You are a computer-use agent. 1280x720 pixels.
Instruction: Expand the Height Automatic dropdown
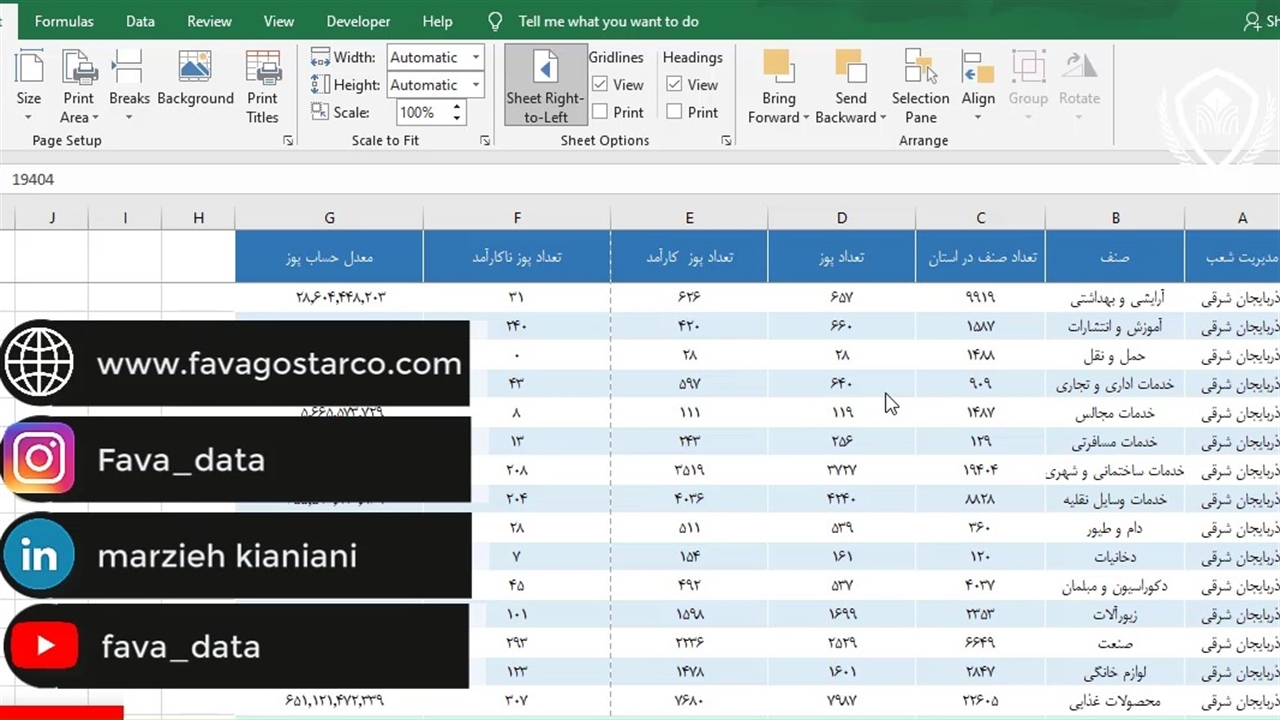pos(476,85)
